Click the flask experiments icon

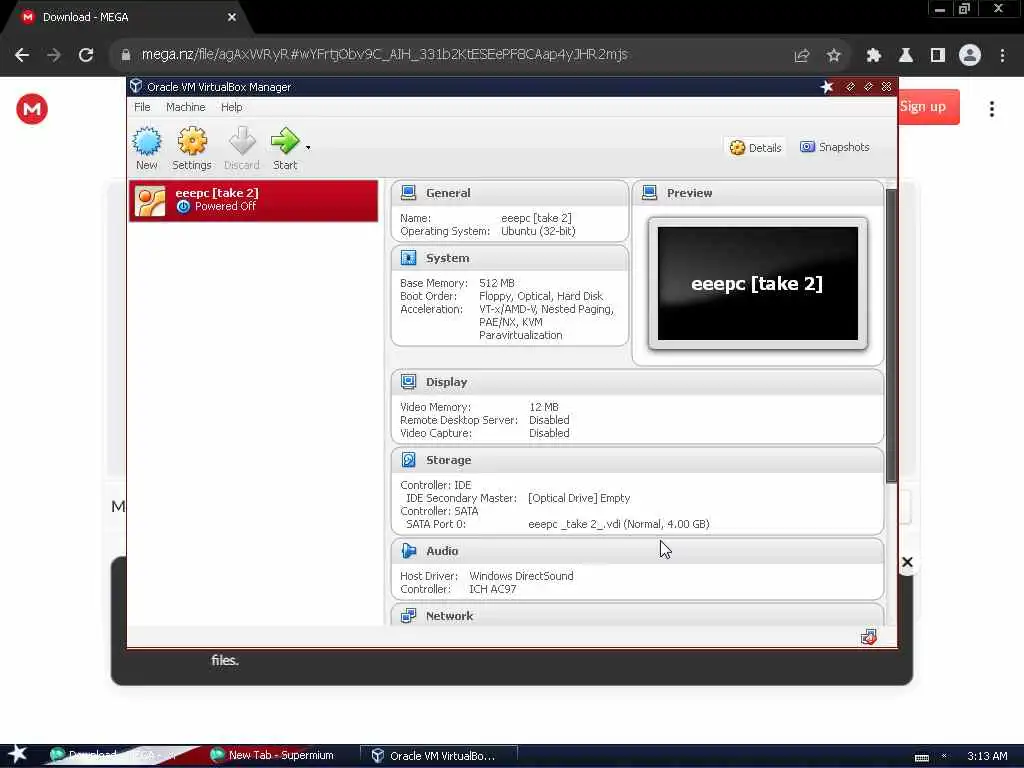tap(905, 56)
